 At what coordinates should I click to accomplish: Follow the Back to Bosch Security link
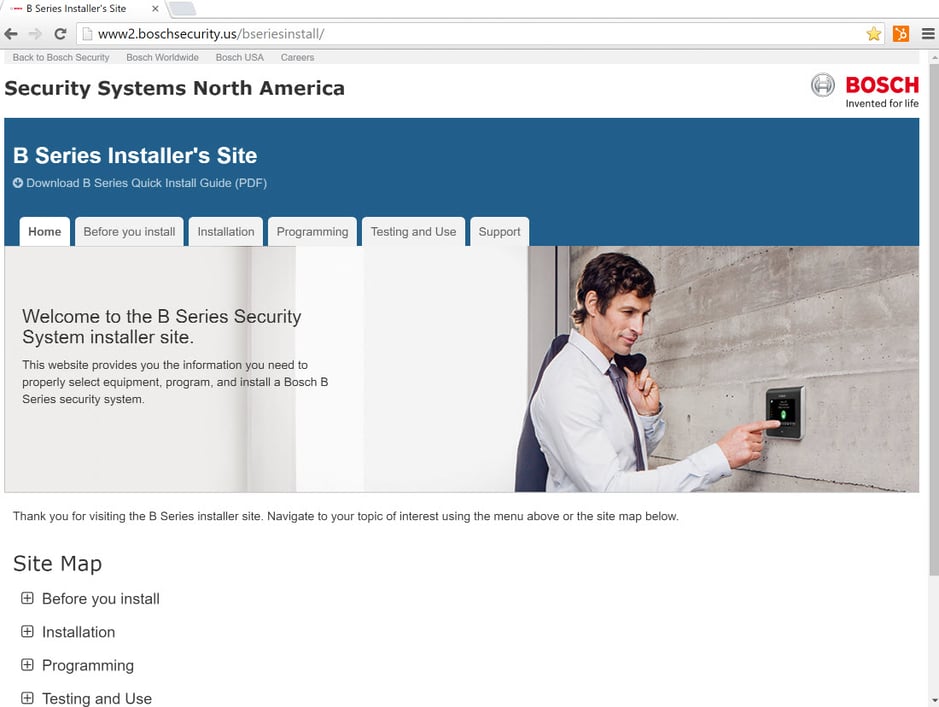coord(61,58)
